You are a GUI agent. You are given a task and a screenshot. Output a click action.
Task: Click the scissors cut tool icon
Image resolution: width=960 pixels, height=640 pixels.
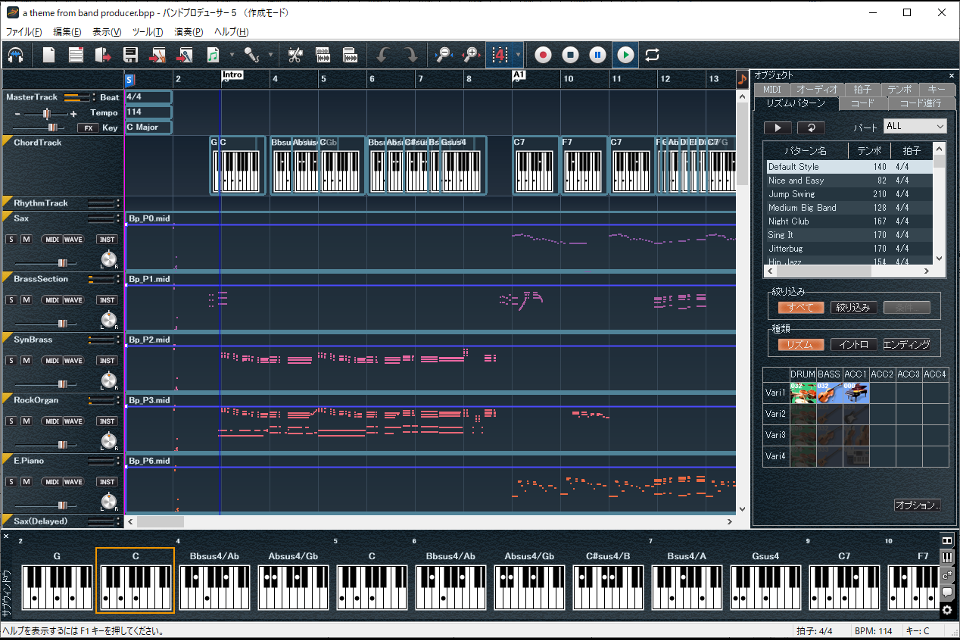point(295,54)
